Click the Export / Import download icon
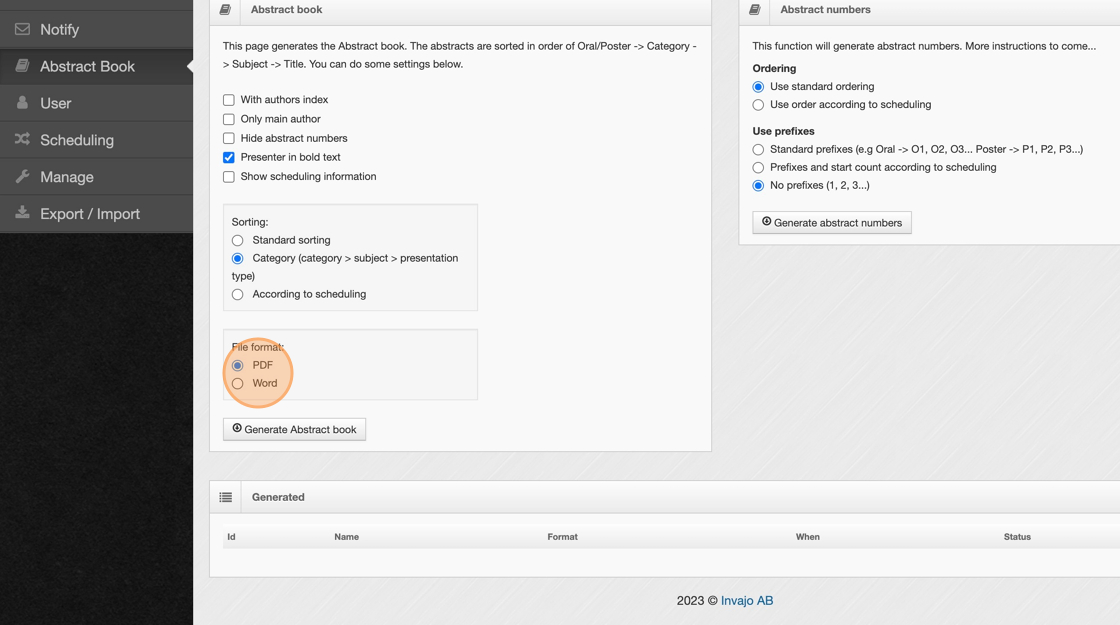Viewport: 1120px width, 625px height. (x=22, y=213)
